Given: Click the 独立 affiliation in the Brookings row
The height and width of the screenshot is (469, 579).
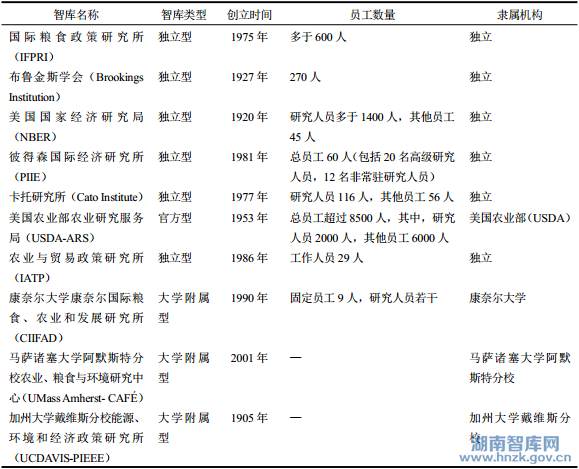Looking at the screenshot, I should click(x=480, y=77).
